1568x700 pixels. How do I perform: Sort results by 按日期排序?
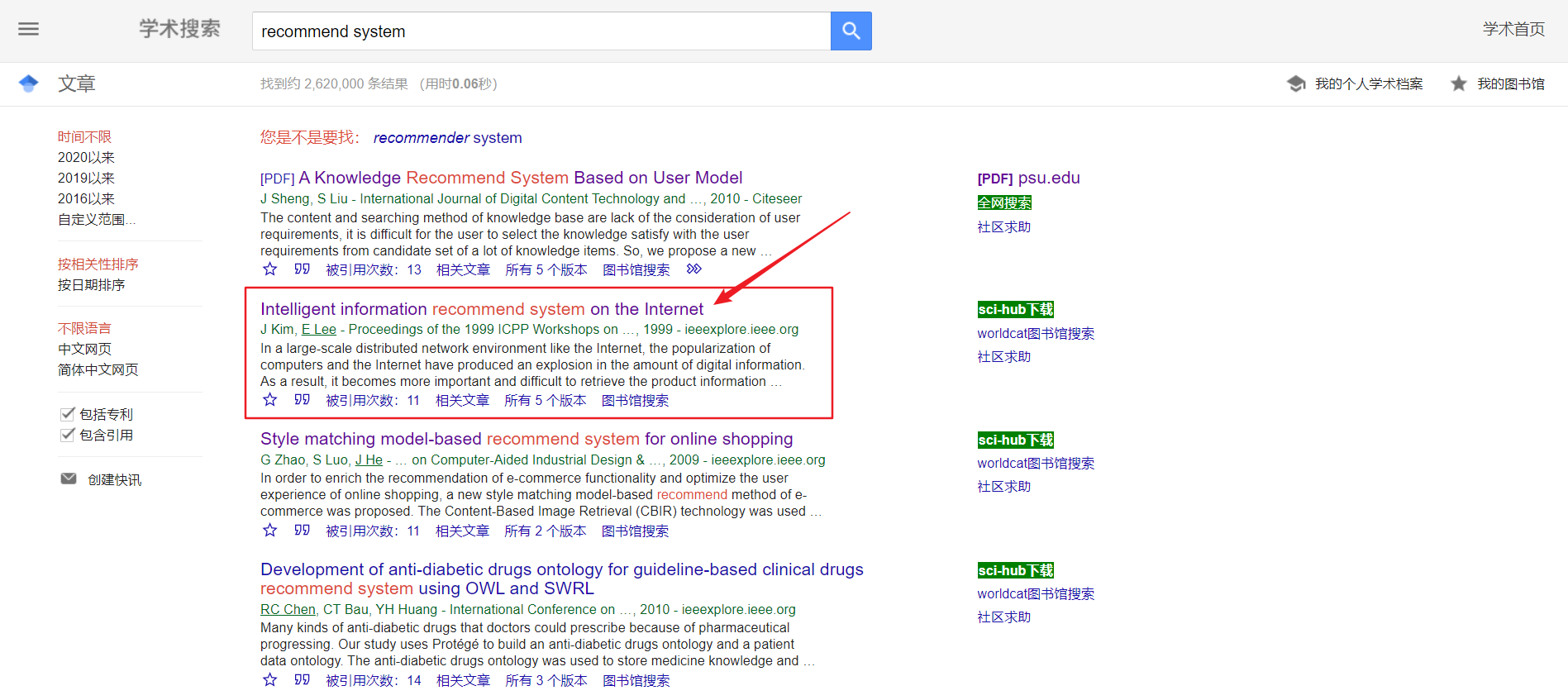[x=91, y=285]
